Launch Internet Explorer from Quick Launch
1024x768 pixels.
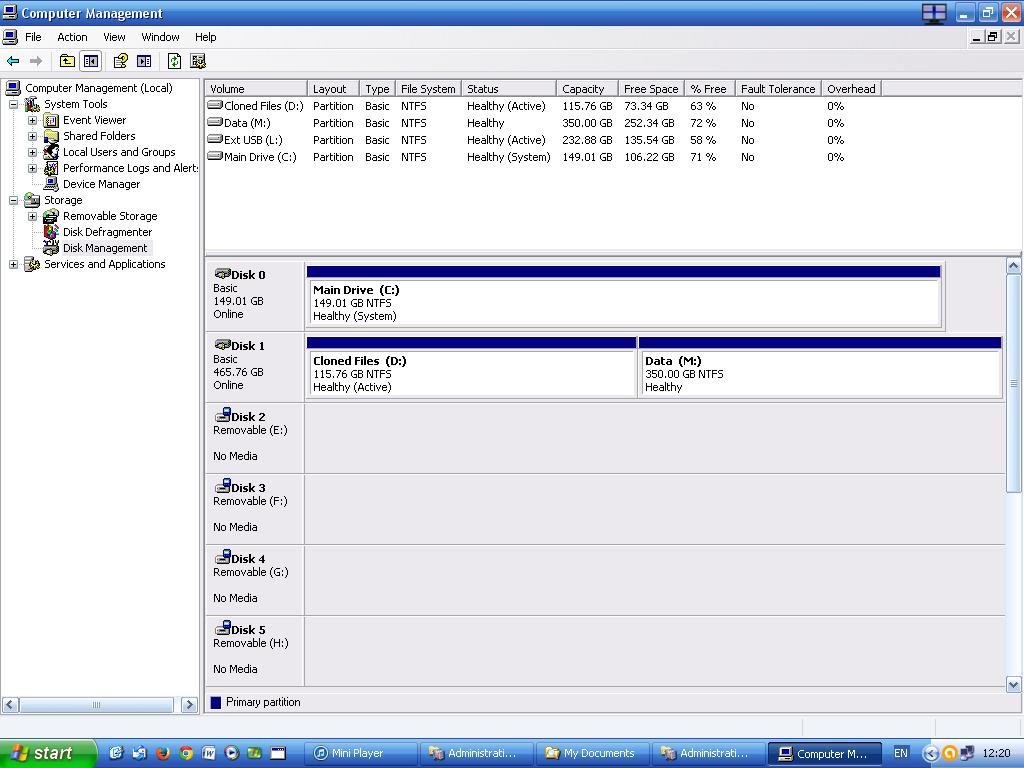click(116, 753)
